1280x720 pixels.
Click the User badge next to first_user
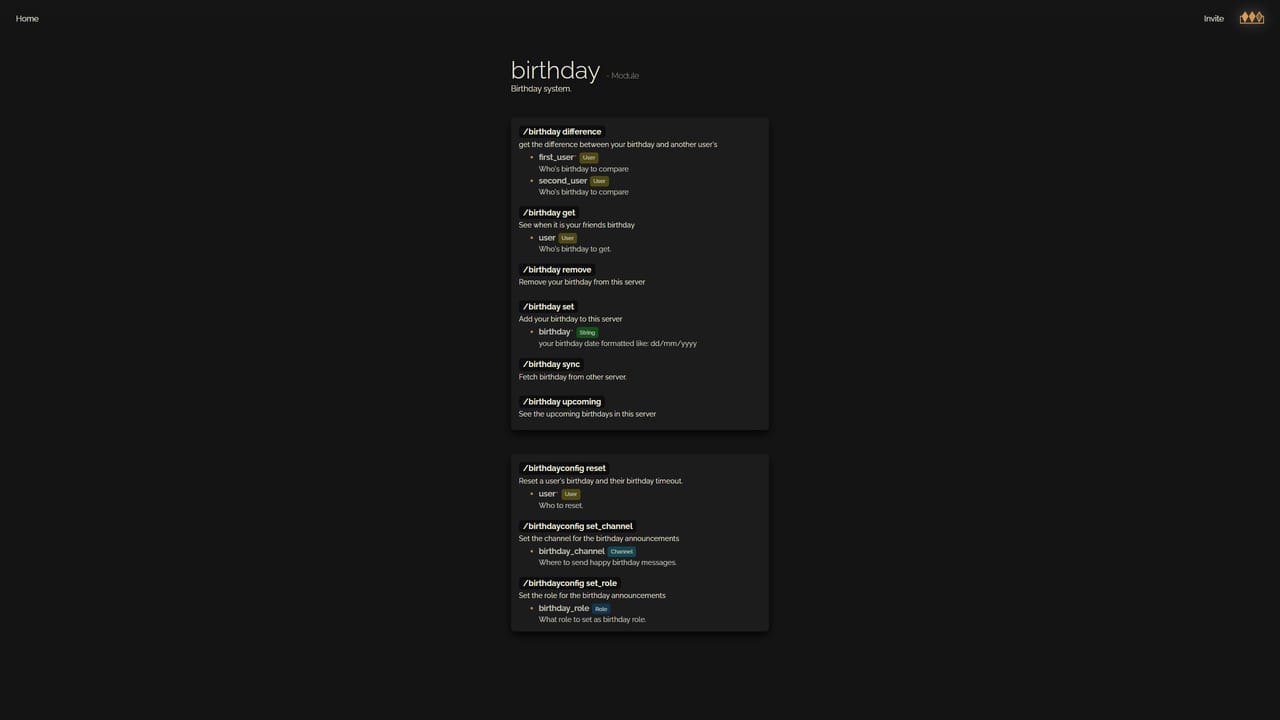pyautogui.click(x=589, y=158)
